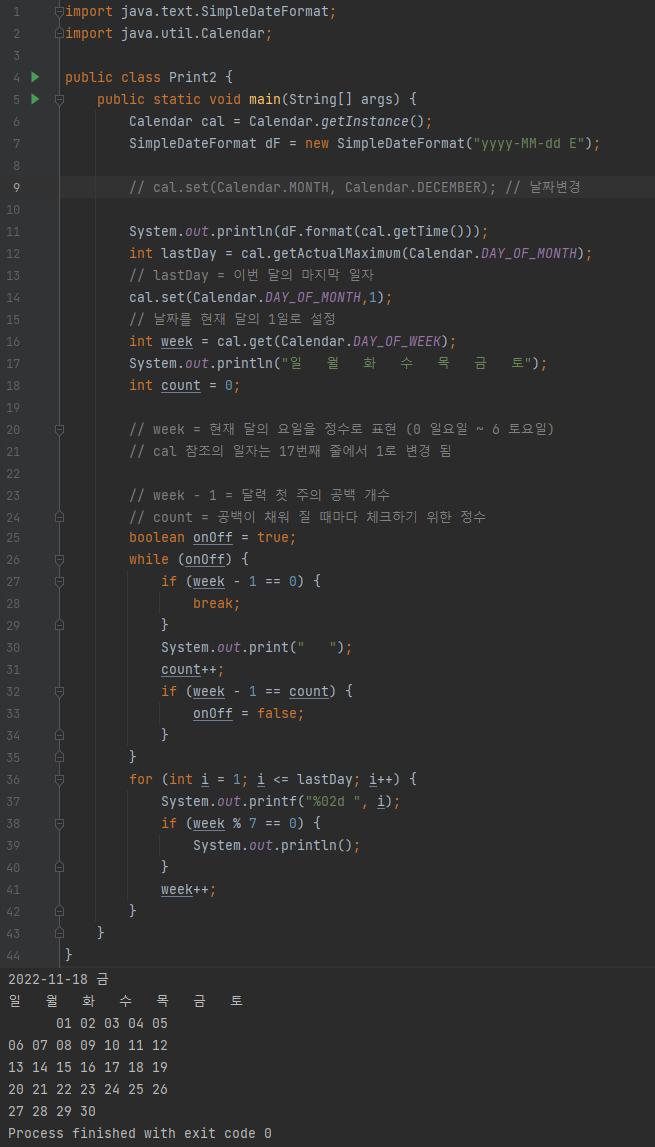Fold the if (week % 7 == 0) block

59,823
